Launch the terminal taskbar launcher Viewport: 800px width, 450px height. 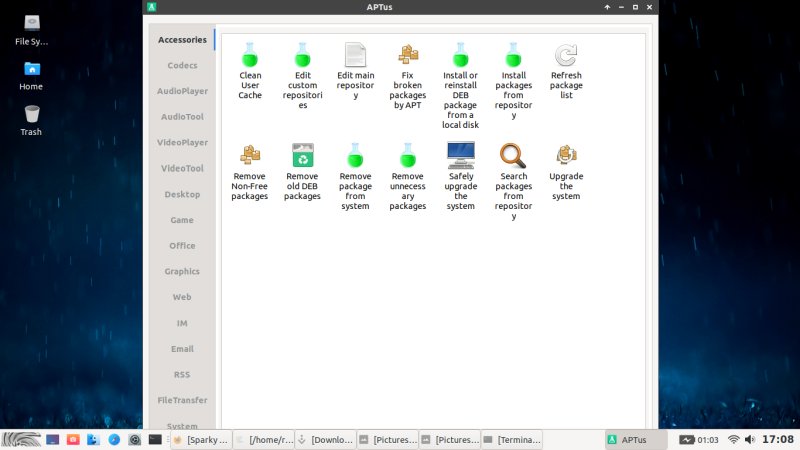pos(155,439)
